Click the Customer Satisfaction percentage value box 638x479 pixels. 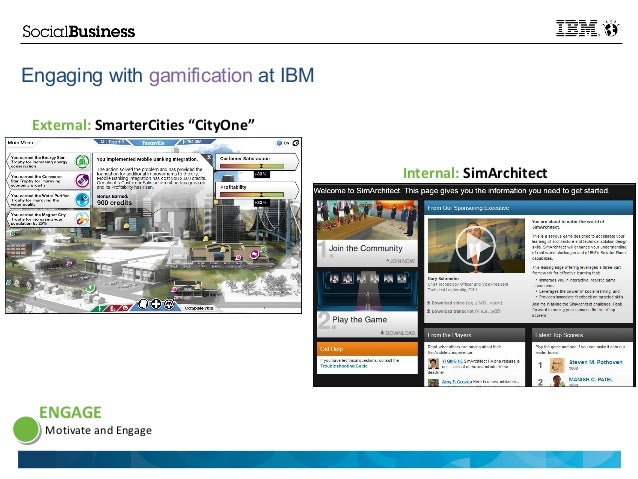[x=261, y=174]
